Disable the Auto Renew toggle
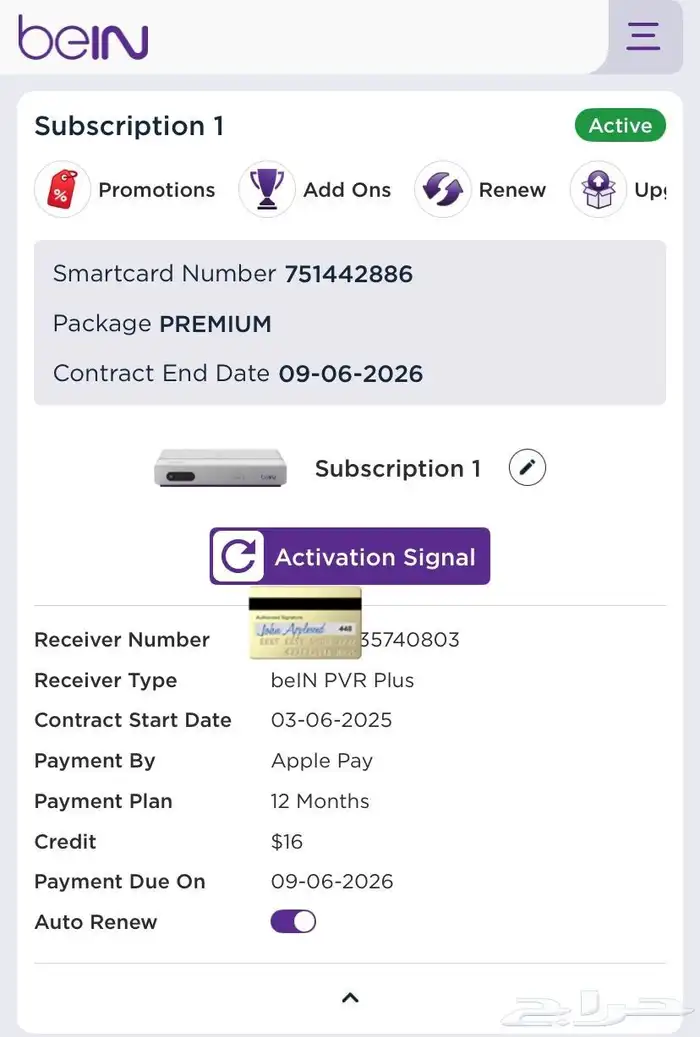The height and width of the screenshot is (1037, 700). click(x=293, y=922)
